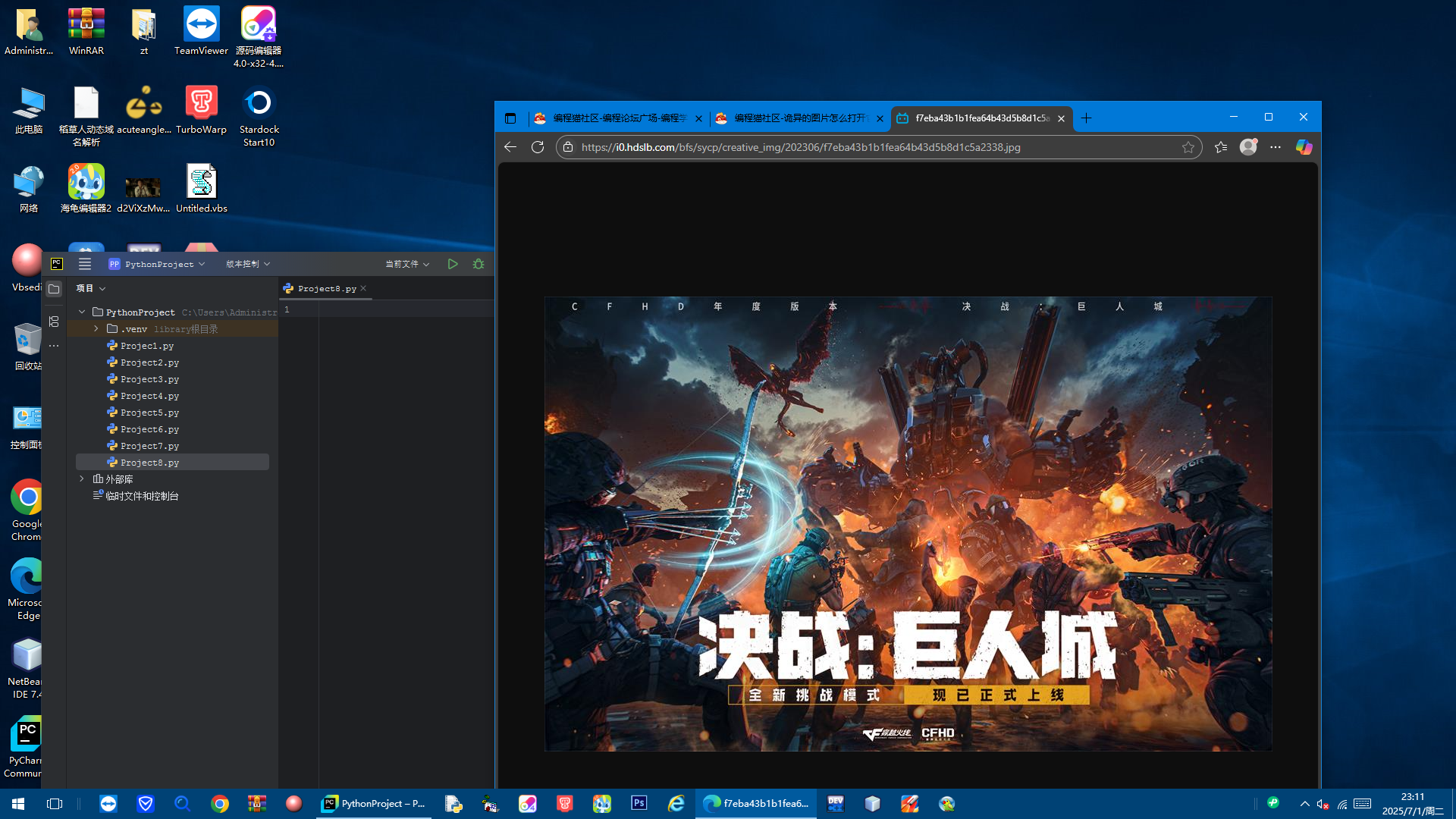
Task: Start debugging with the green bug icon
Action: 479,264
